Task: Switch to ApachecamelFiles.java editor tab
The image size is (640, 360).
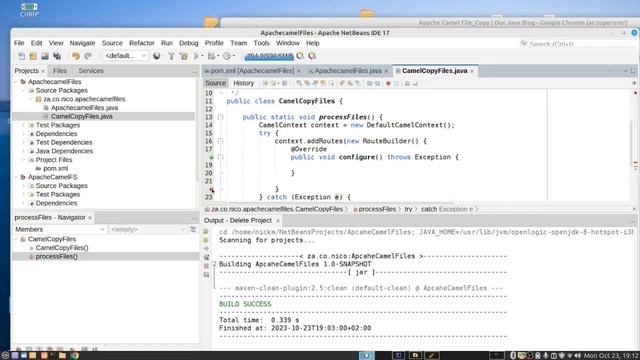Action: (x=348, y=71)
